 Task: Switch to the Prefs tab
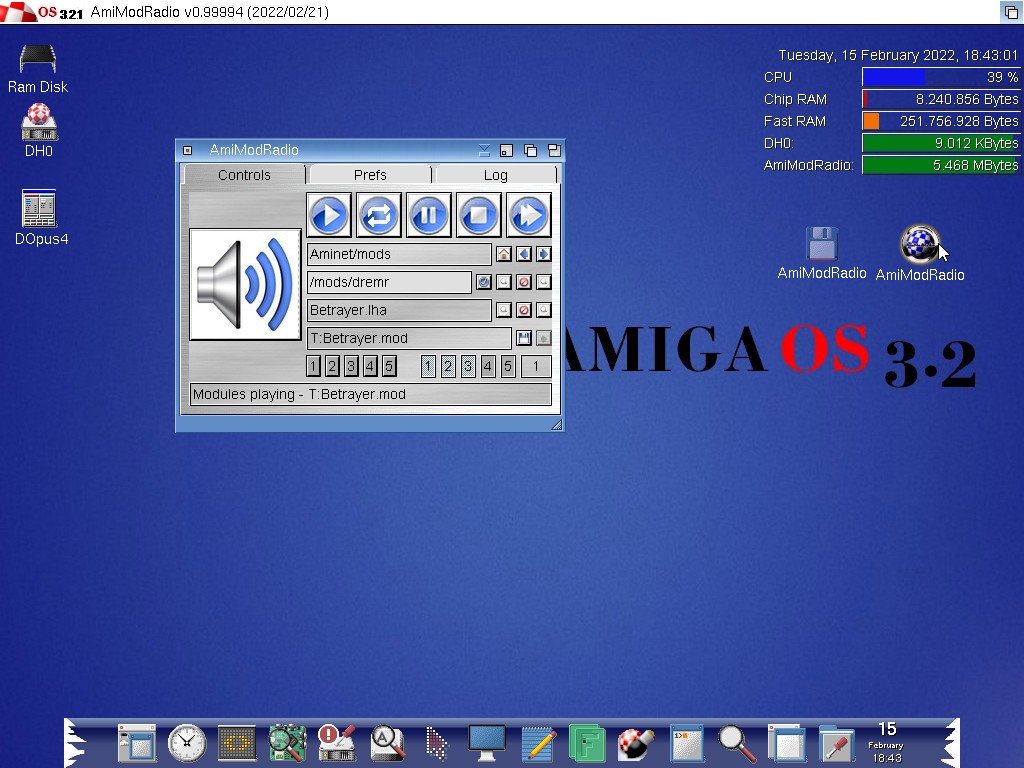coord(370,175)
